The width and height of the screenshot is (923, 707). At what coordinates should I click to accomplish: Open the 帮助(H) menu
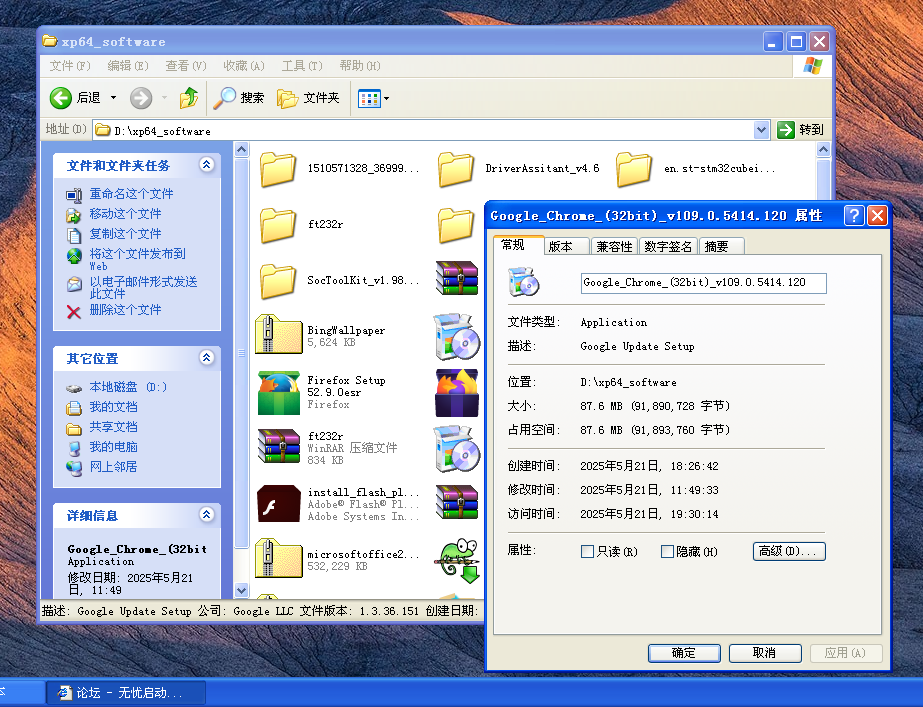[x=360, y=65]
